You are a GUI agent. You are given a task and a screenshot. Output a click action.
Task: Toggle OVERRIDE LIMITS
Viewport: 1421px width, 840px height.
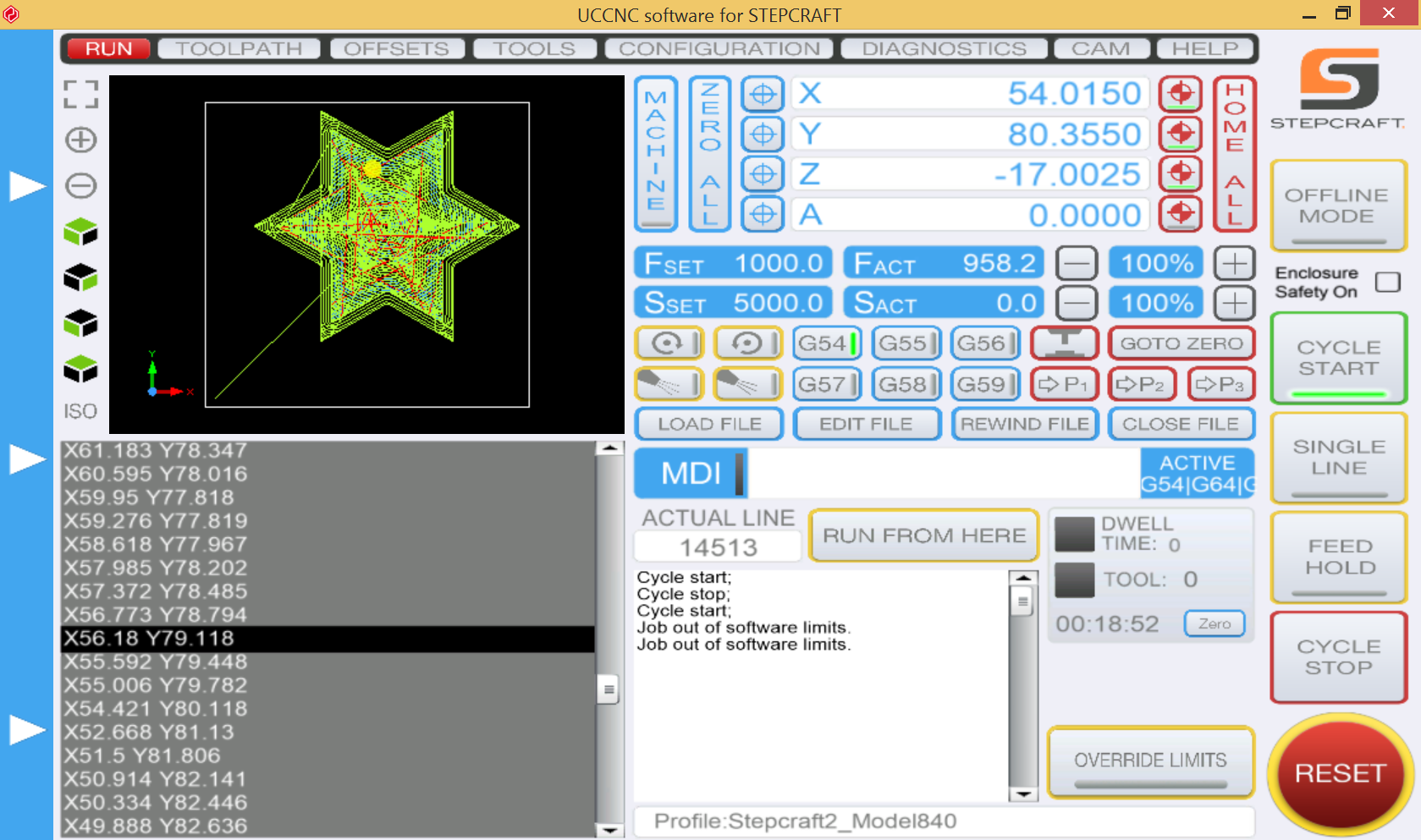(1150, 761)
